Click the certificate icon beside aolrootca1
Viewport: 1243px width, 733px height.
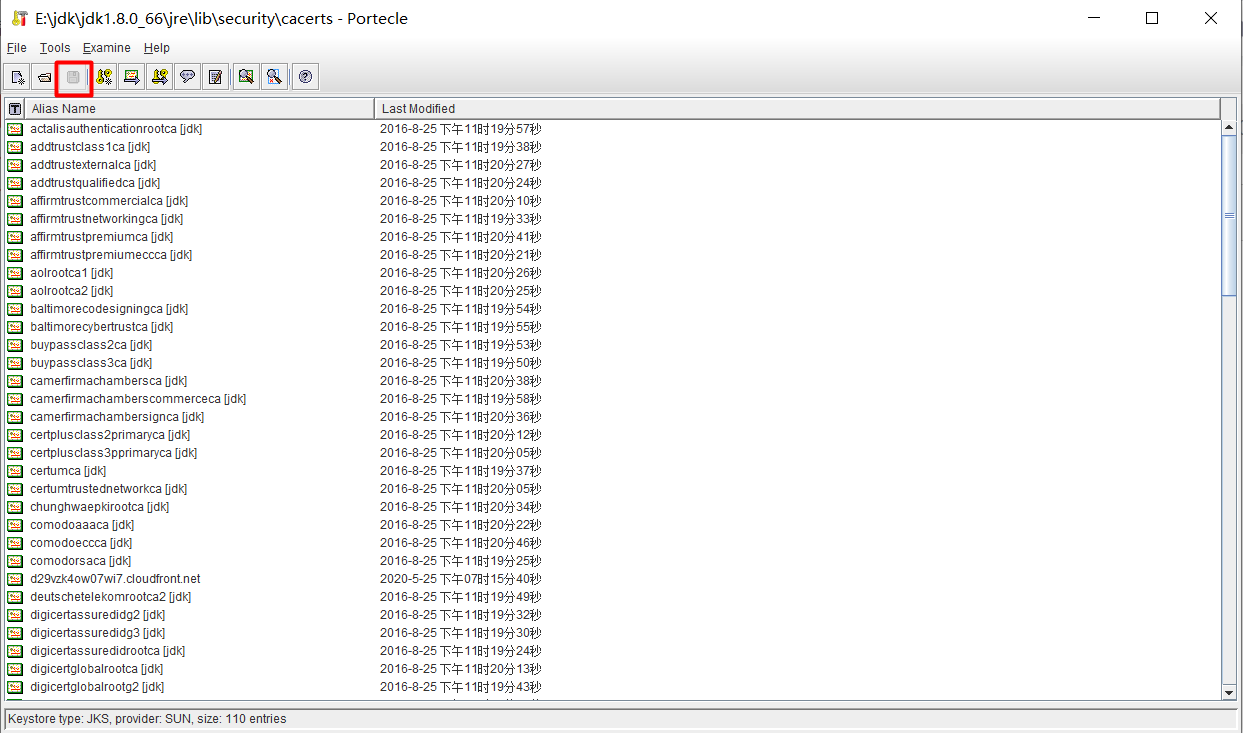14,272
